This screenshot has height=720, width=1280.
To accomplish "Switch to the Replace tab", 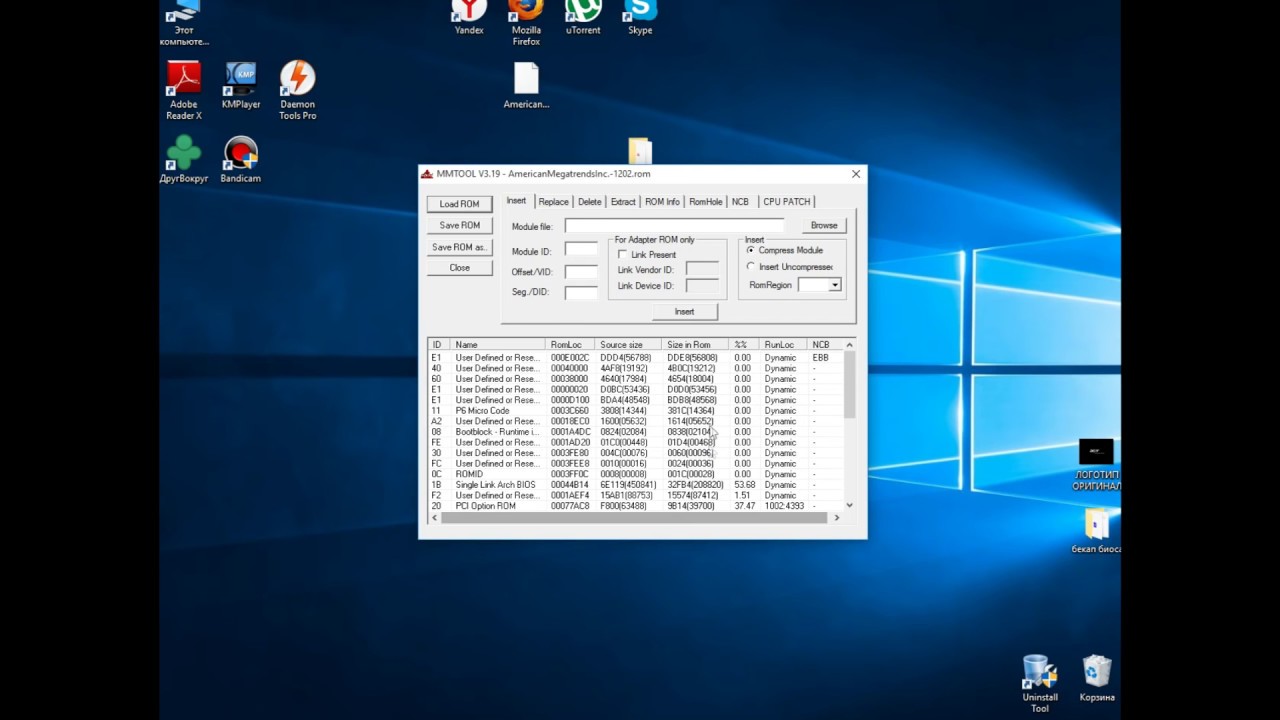I will point(553,202).
